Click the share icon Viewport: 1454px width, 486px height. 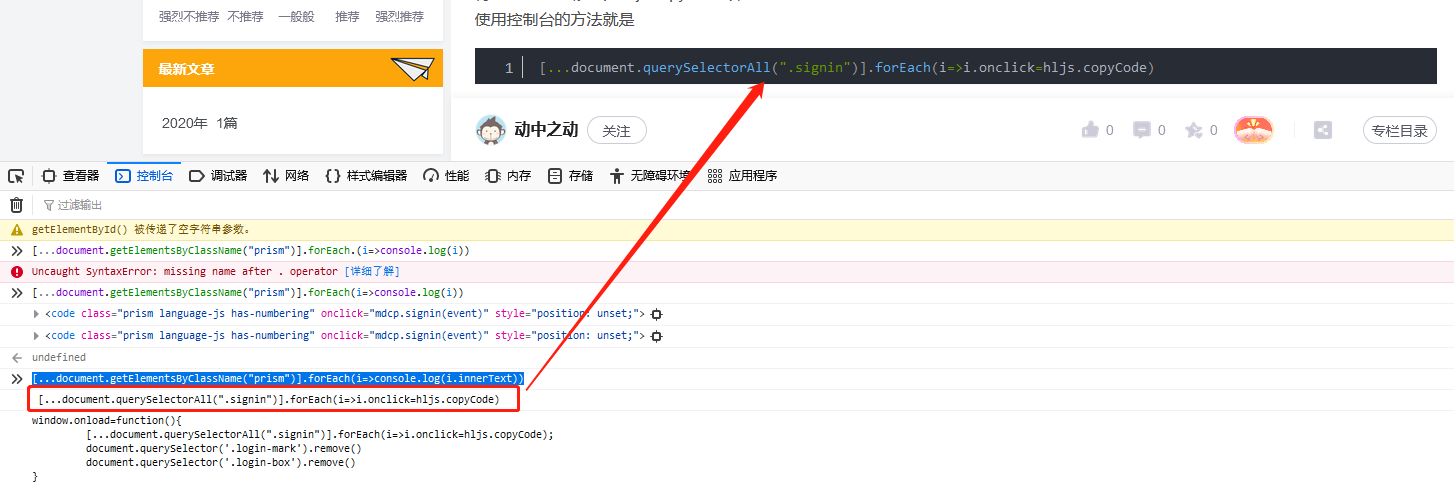click(x=1323, y=130)
